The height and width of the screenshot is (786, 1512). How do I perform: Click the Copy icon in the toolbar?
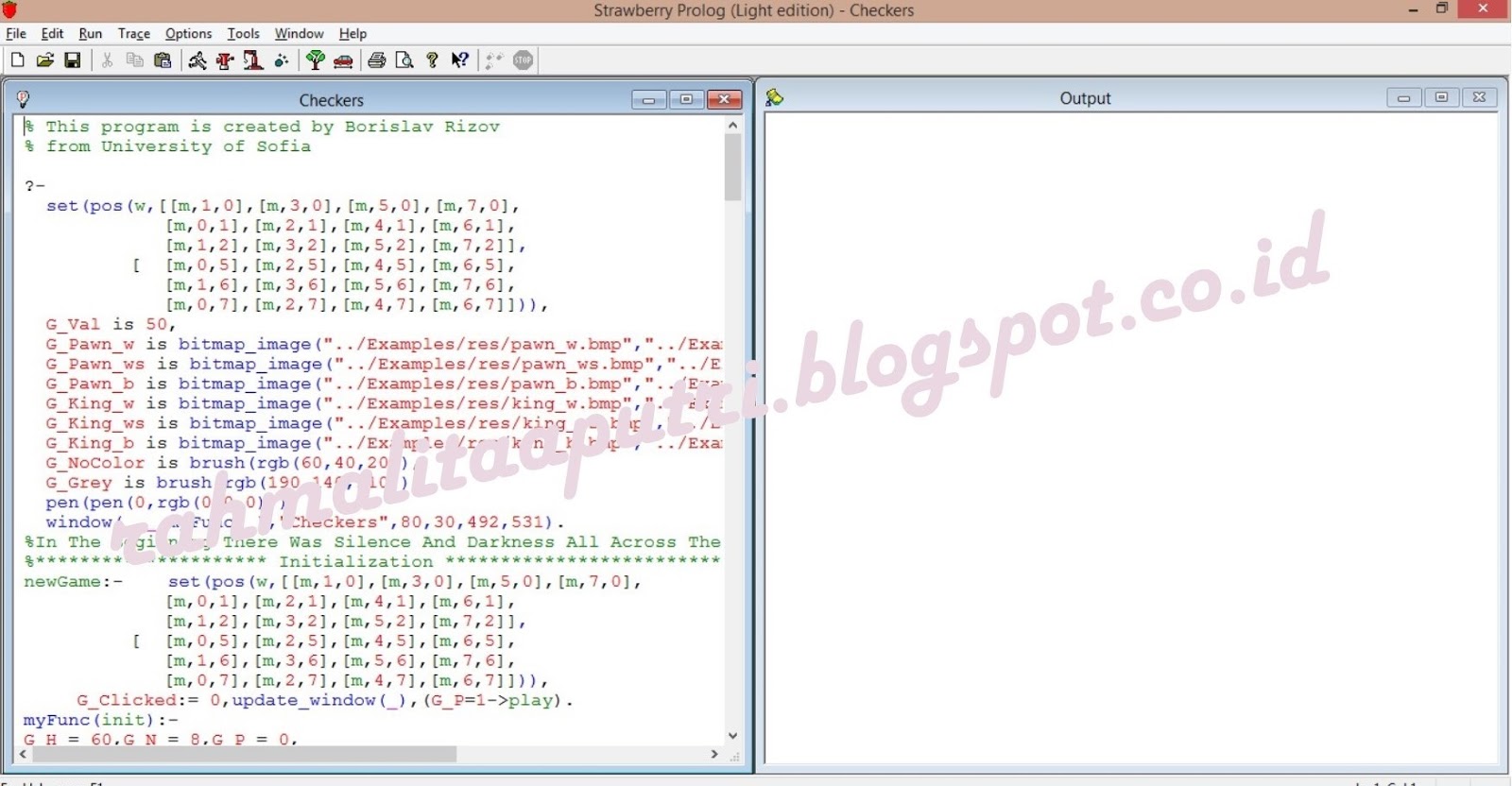click(134, 60)
